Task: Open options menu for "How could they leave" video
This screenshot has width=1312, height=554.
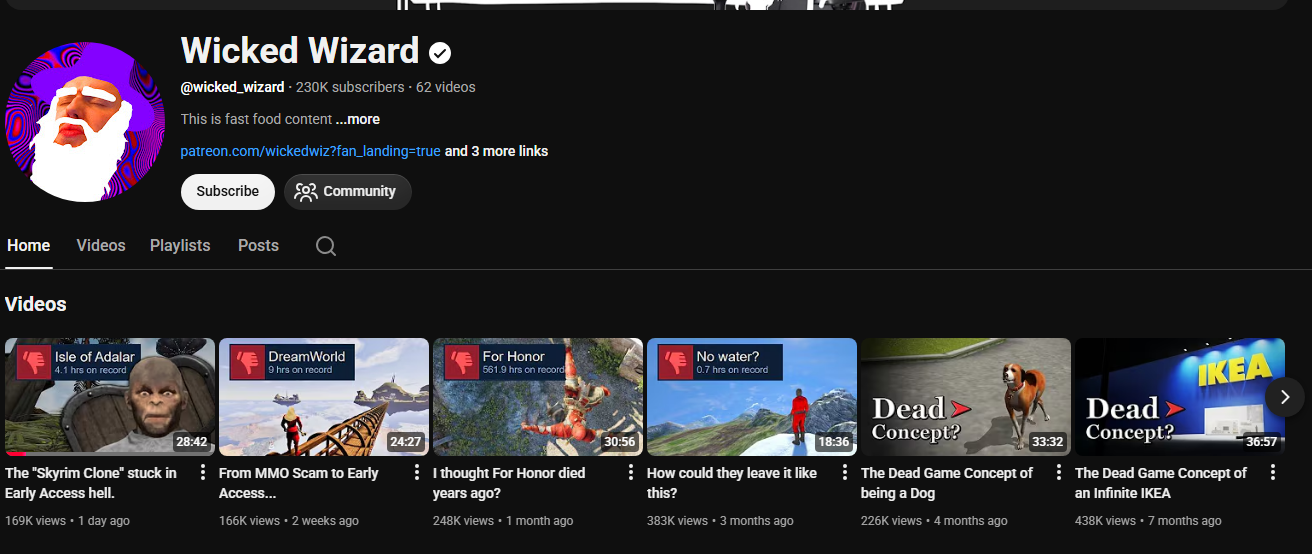Action: pos(845,472)
